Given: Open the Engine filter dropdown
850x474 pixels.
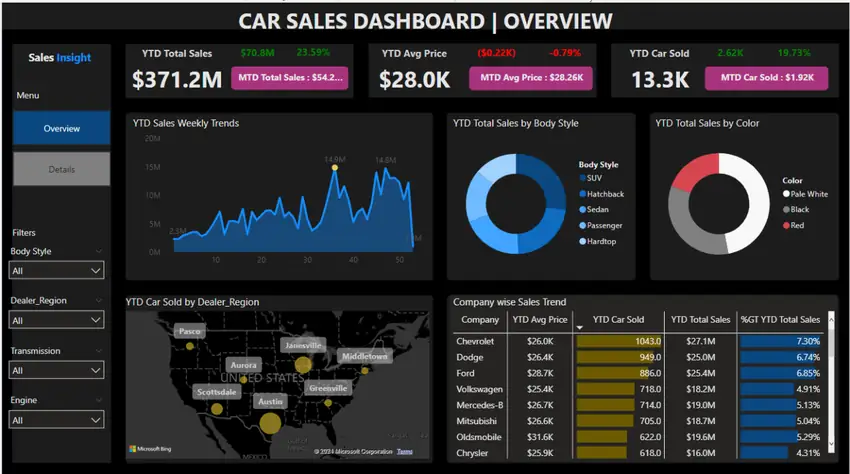Looking at the screenshot, I should [56, 420].
